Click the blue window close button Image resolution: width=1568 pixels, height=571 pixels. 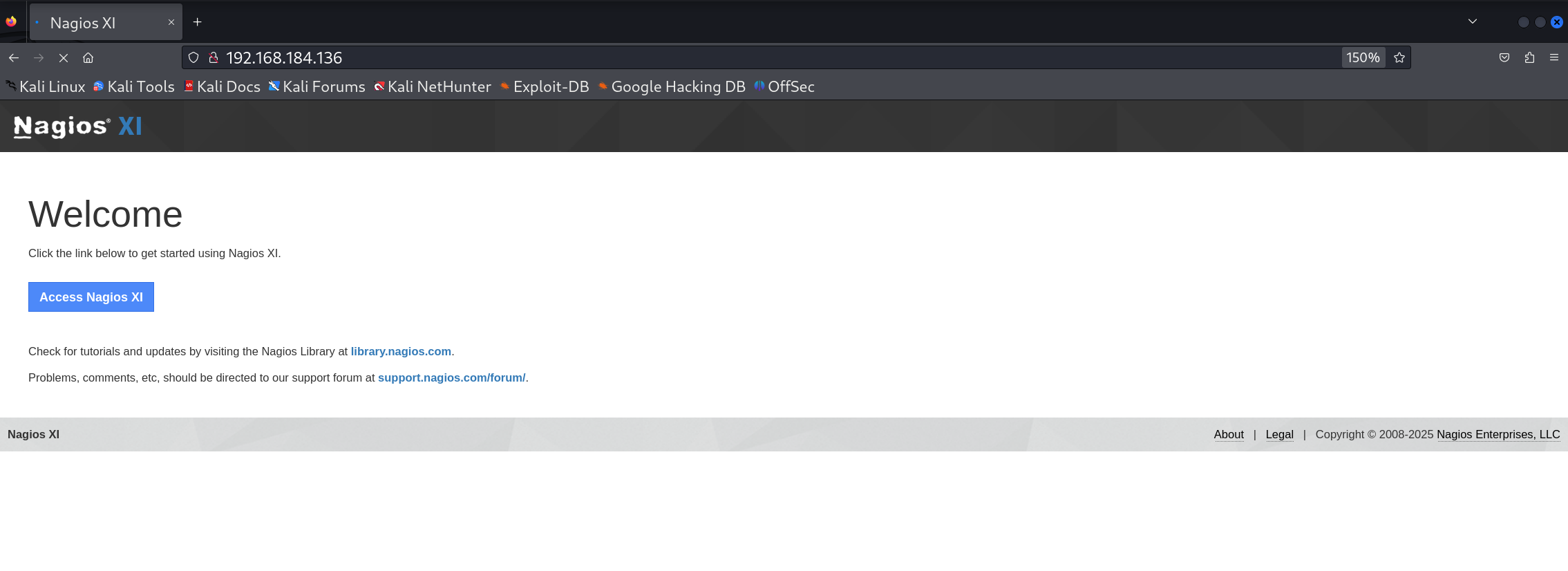tap(1557, 22)
